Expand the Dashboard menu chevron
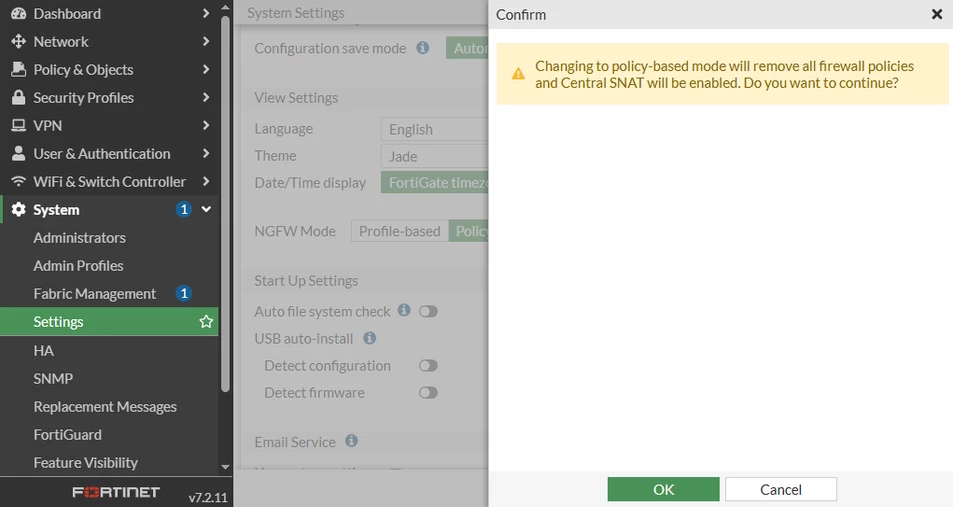The width and height of the screenshot is (953, 507). pos(206,13)
